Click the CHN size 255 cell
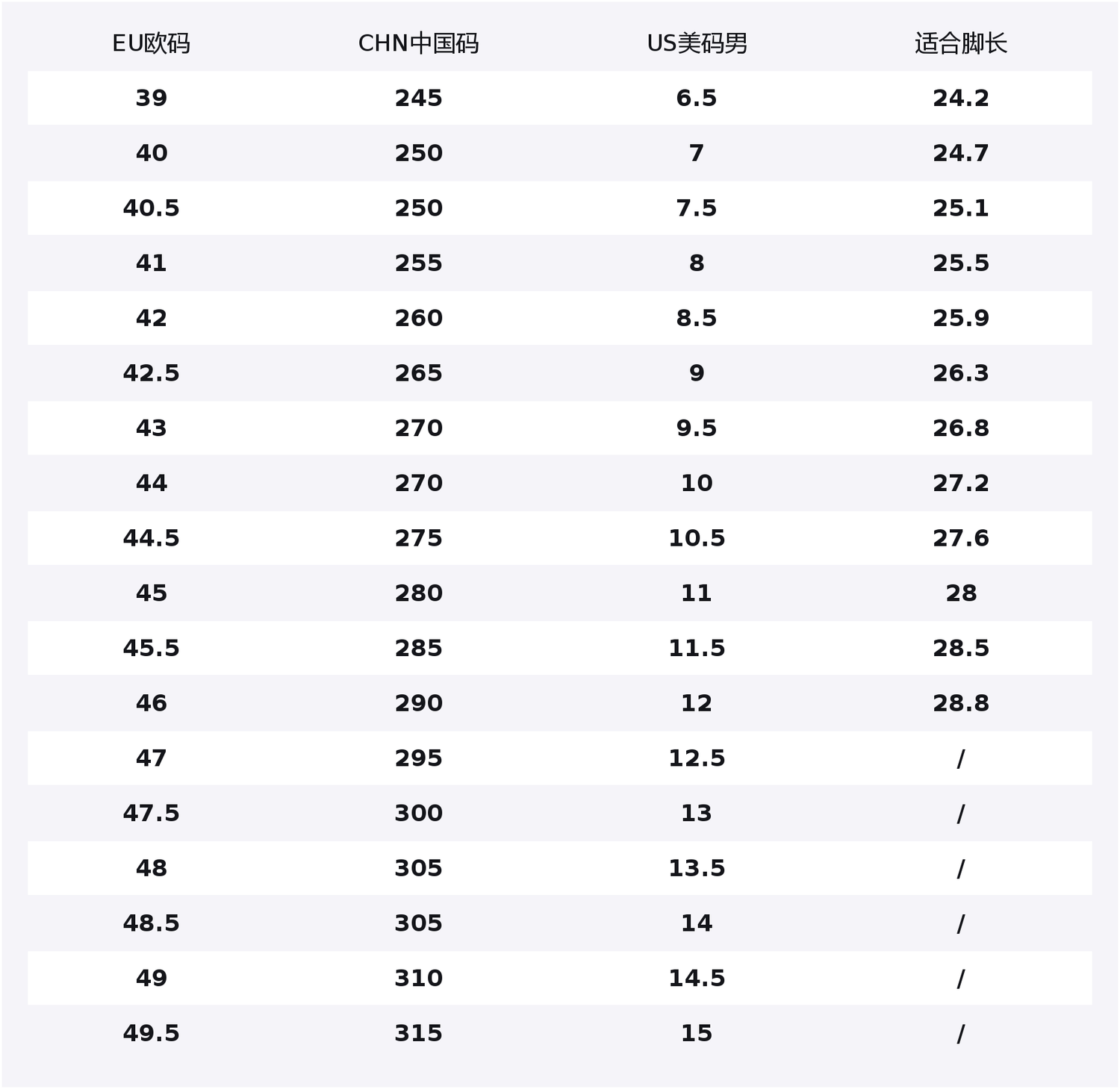 click(418, 263)
